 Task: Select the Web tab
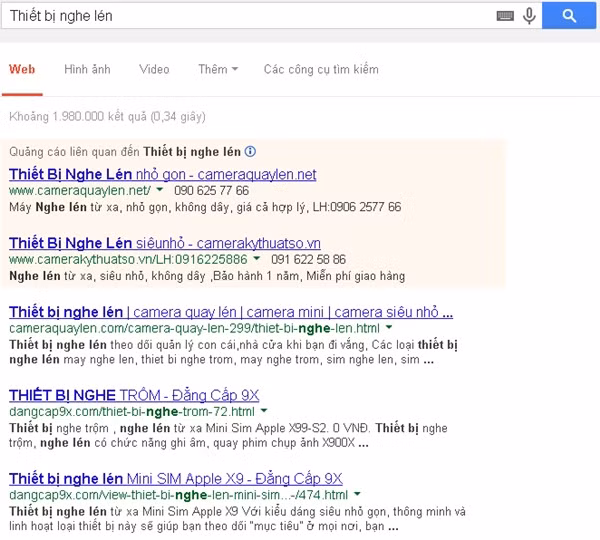[x=22, y=69]
